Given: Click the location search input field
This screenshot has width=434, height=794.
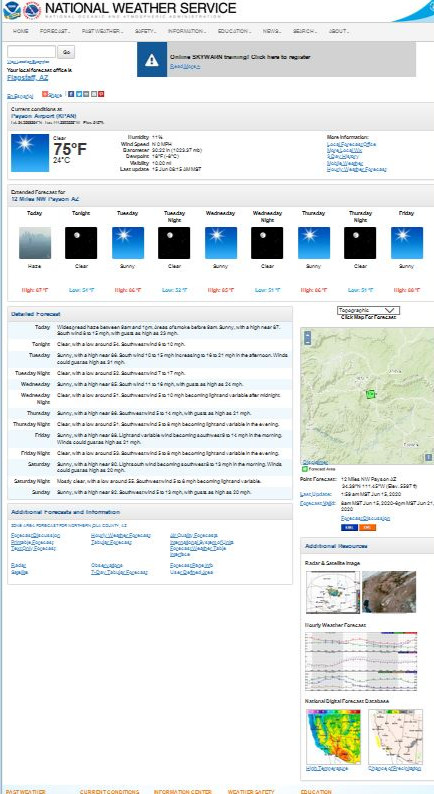Looking at the screenshot, I should pos(31,52).
